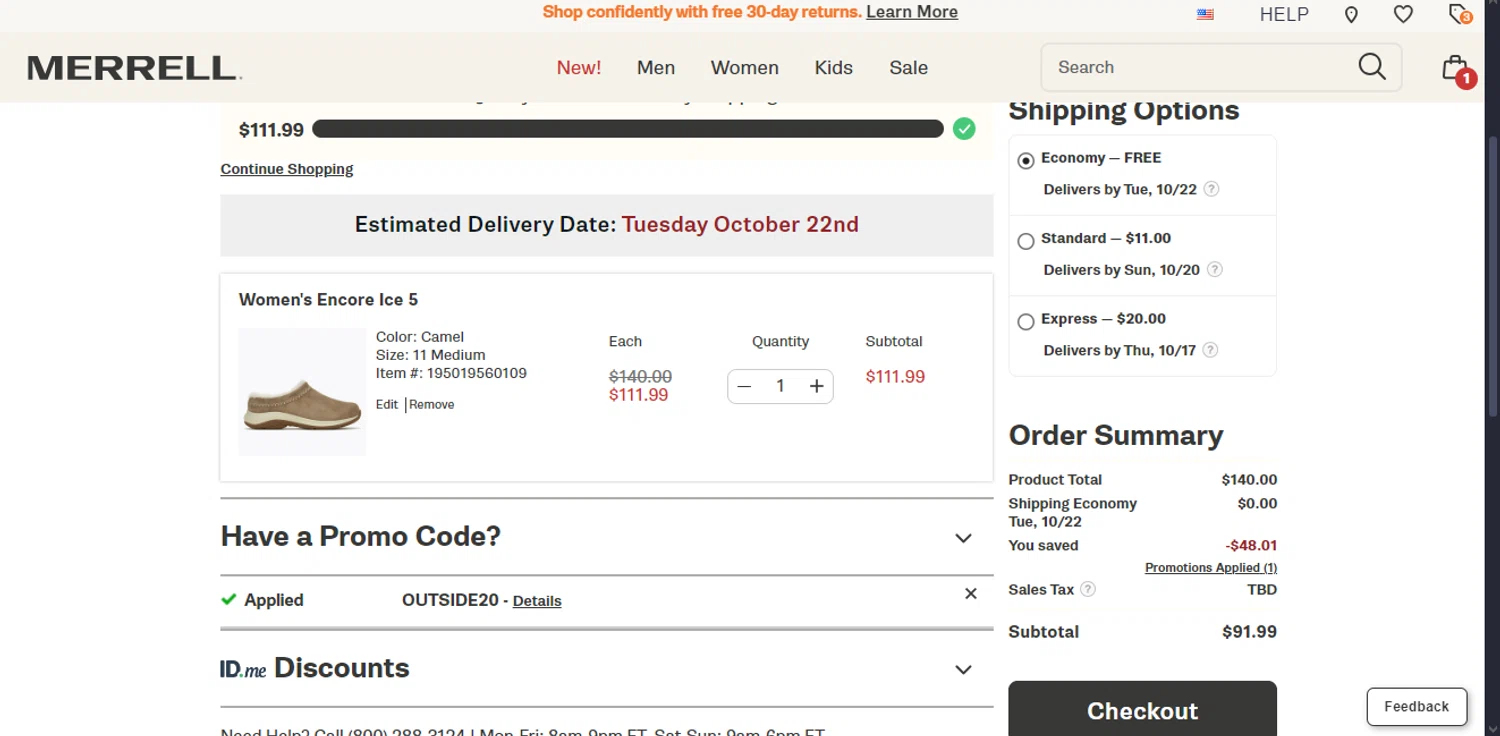This screenshot has width=1500, height=736.
Task: Click the Checkout button
Action: click(x=1143, y=710)
